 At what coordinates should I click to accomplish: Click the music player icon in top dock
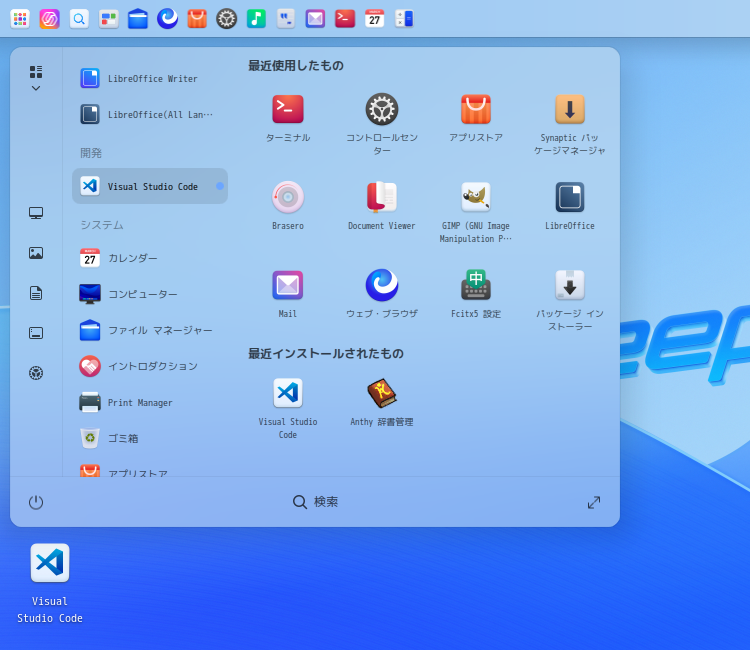click(256, 18)
